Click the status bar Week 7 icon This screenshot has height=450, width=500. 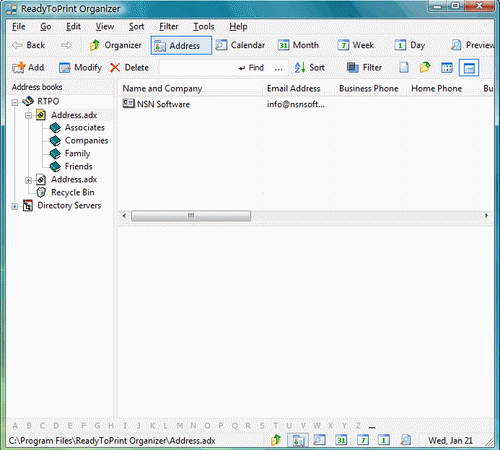(x=363, y=440)
